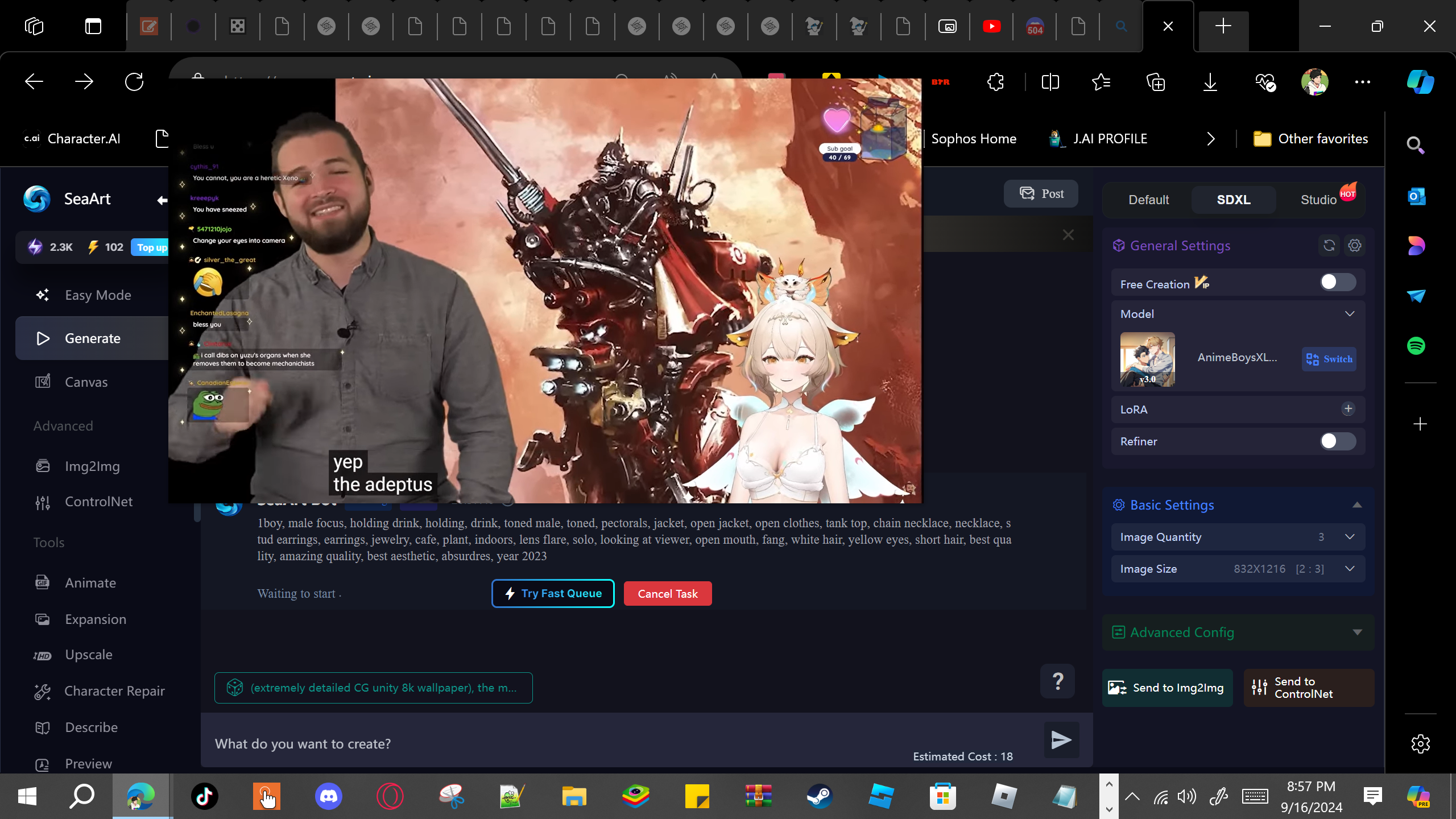The width and height of the screenshot is (1456, 819).
Task: Open a new browser tab
Action: 1223,26
